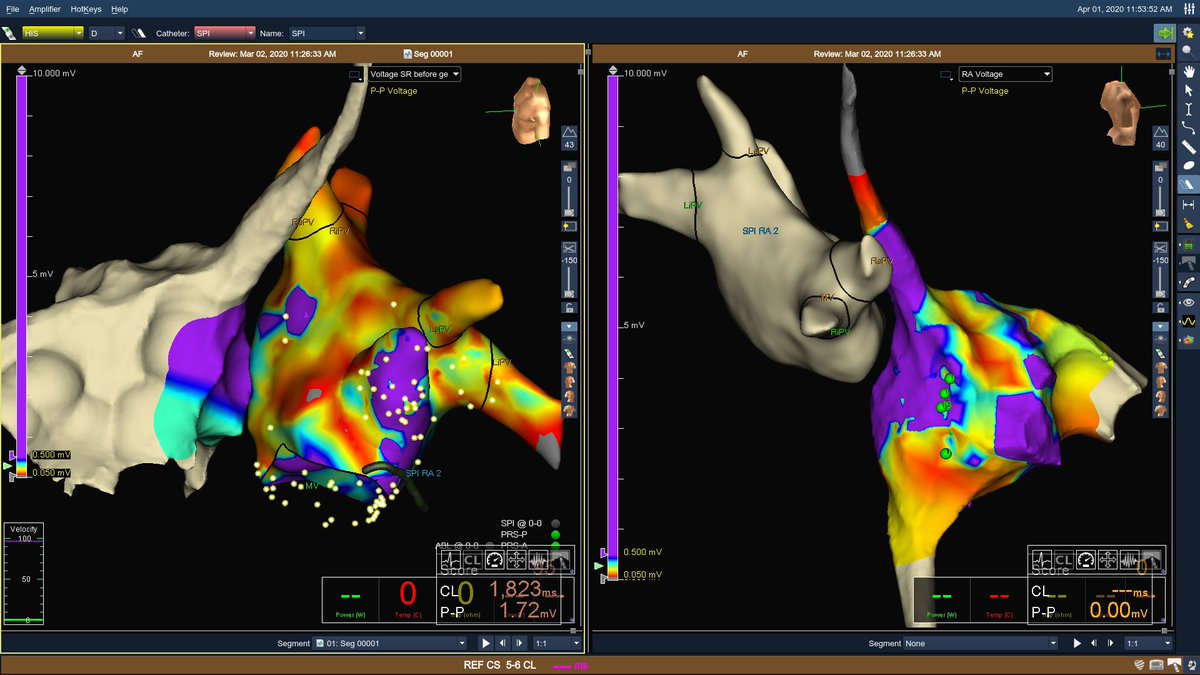Click the green arrow button top right

1164,33
